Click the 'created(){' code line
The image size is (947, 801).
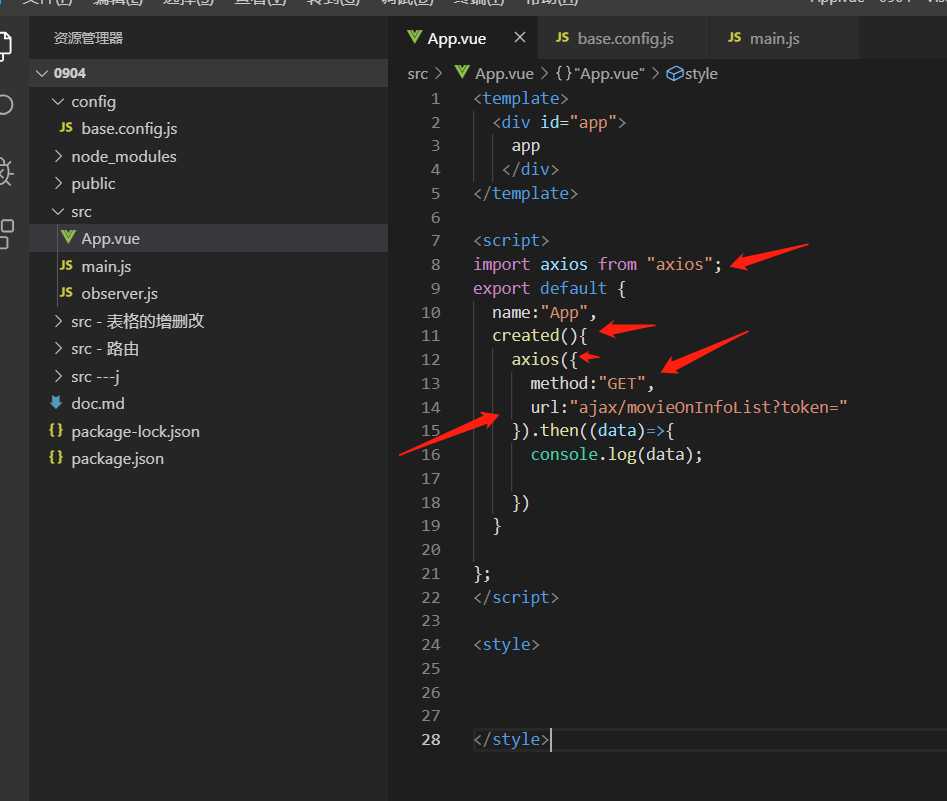coord(539,335)
